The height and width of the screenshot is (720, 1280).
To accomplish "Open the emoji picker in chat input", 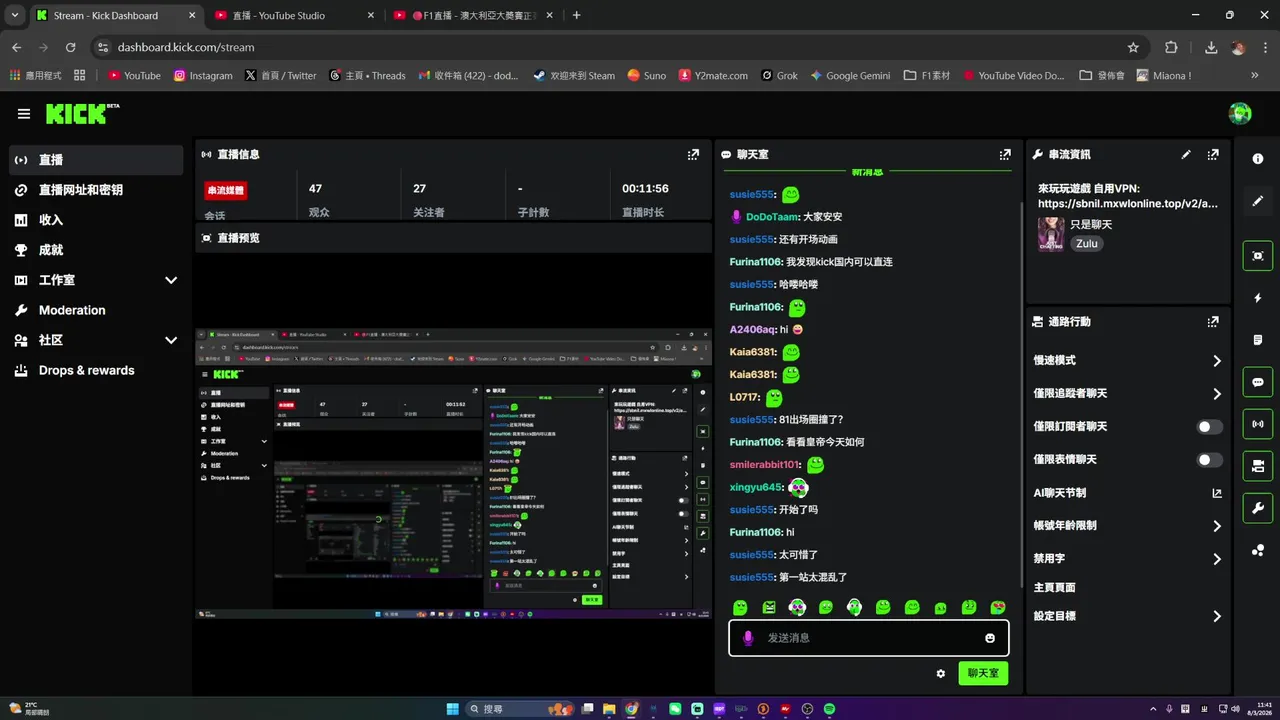I will tap(990, 638).
